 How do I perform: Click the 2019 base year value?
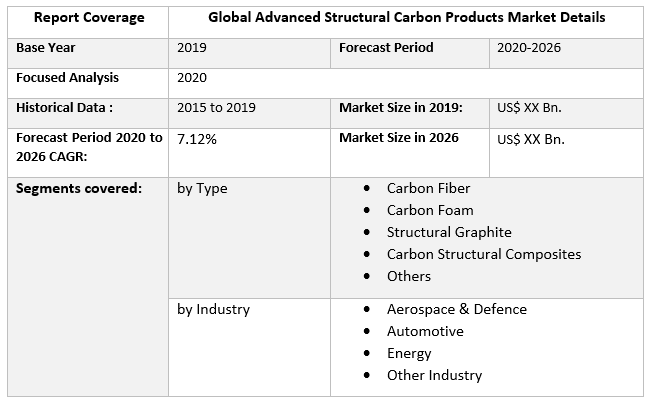click(192, 48)
